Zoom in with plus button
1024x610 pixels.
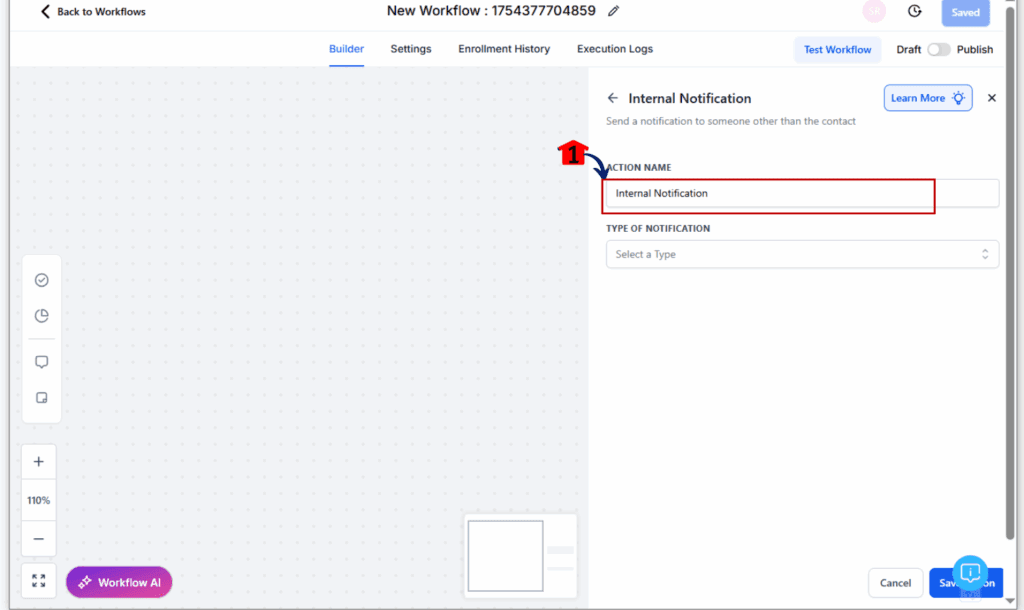[x=39, y=462]
